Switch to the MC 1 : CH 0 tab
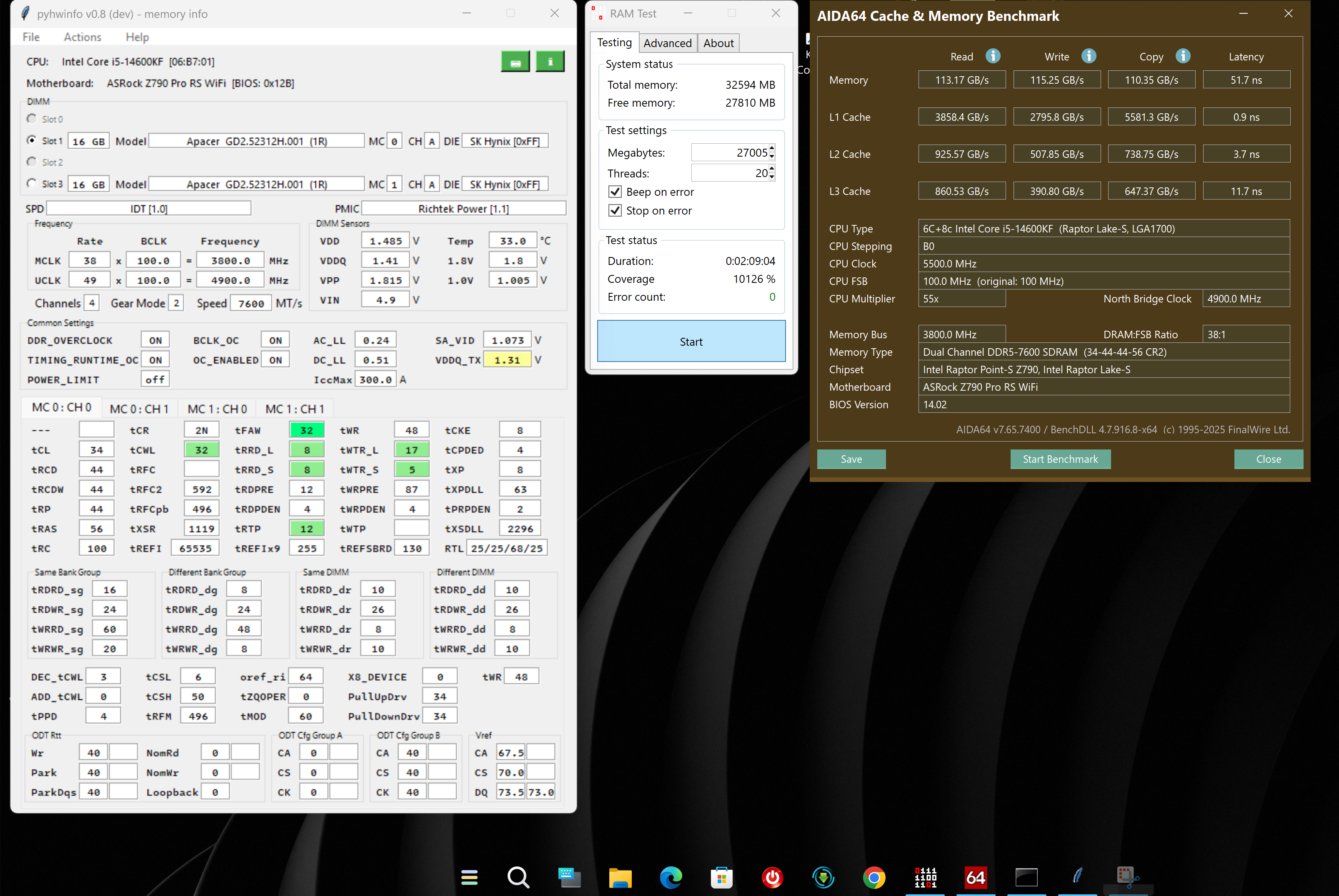This screenshot has height=896, width=1339. tap(217, 409)
